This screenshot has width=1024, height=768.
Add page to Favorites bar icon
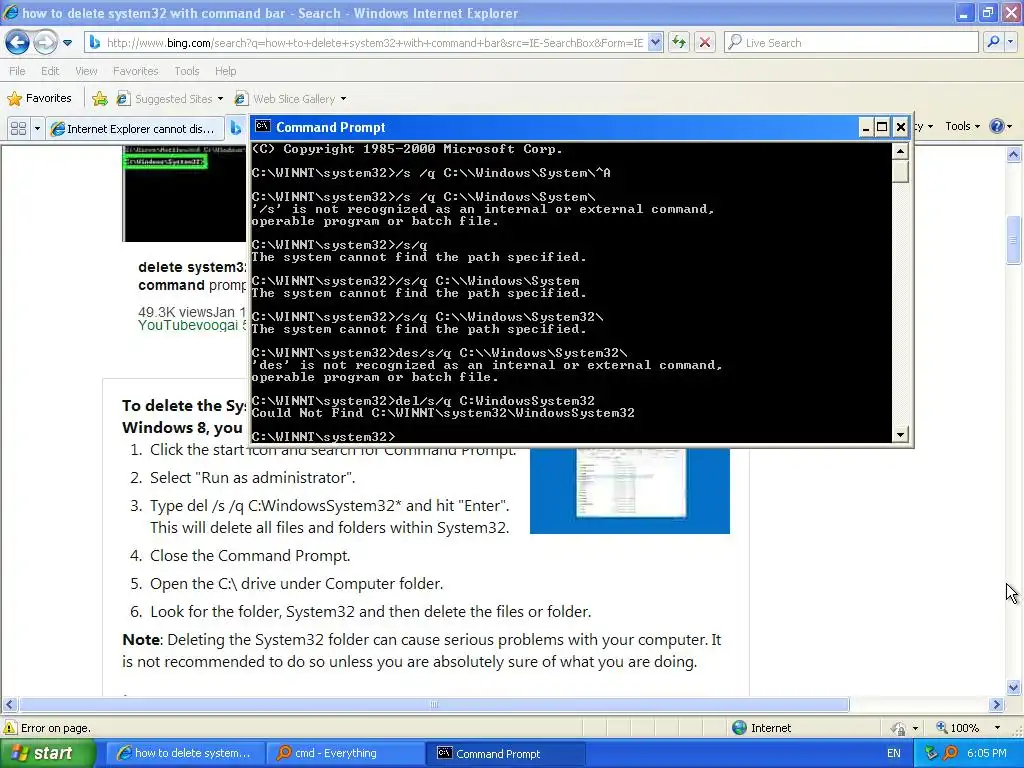point(100,99)
